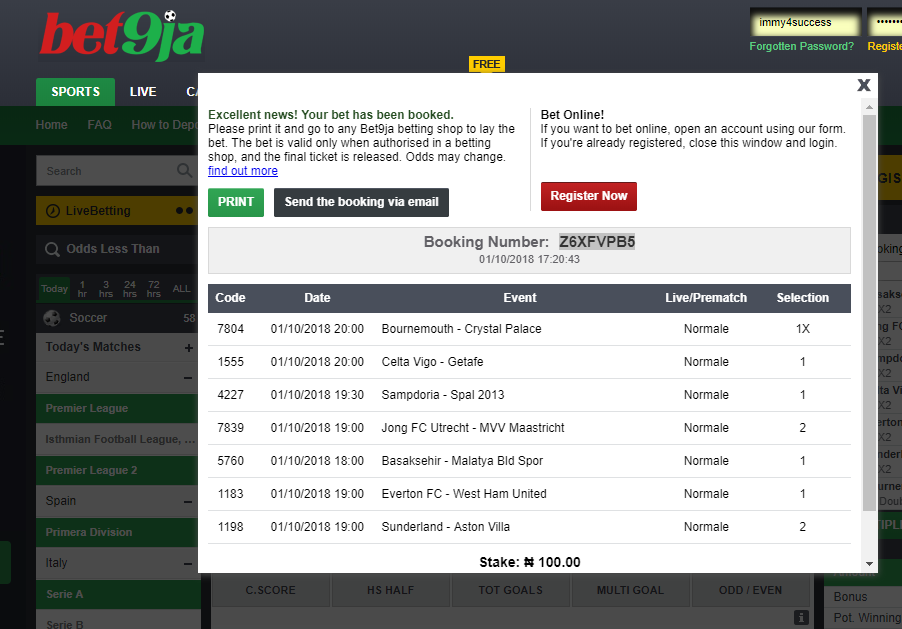Viewport: 902px width, 629px height.
Task: Click the search magnifier icon
Action: (184, 170)
